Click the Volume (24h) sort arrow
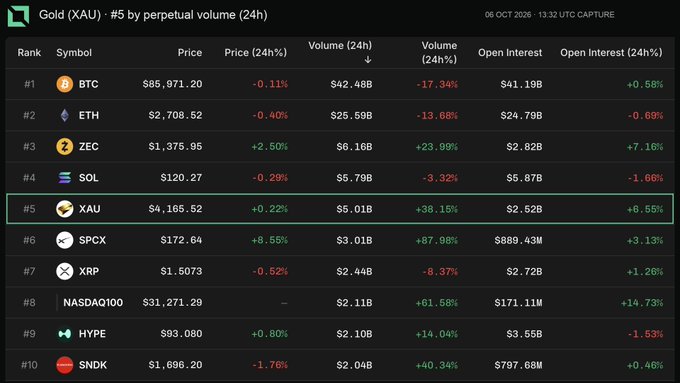Screen dimensions: 680x383 [x=368, y=60]
